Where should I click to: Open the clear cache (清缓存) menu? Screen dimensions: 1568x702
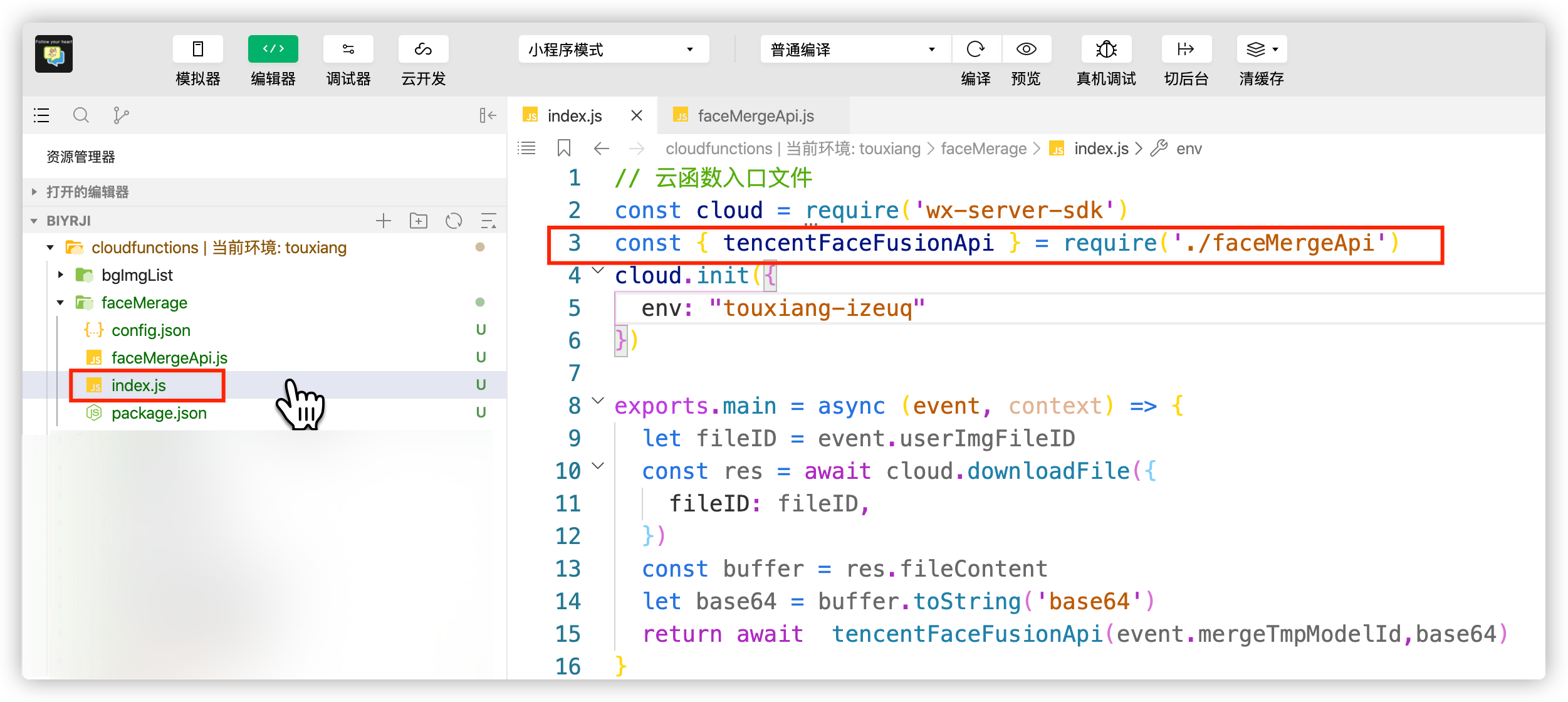(1262, 50)
